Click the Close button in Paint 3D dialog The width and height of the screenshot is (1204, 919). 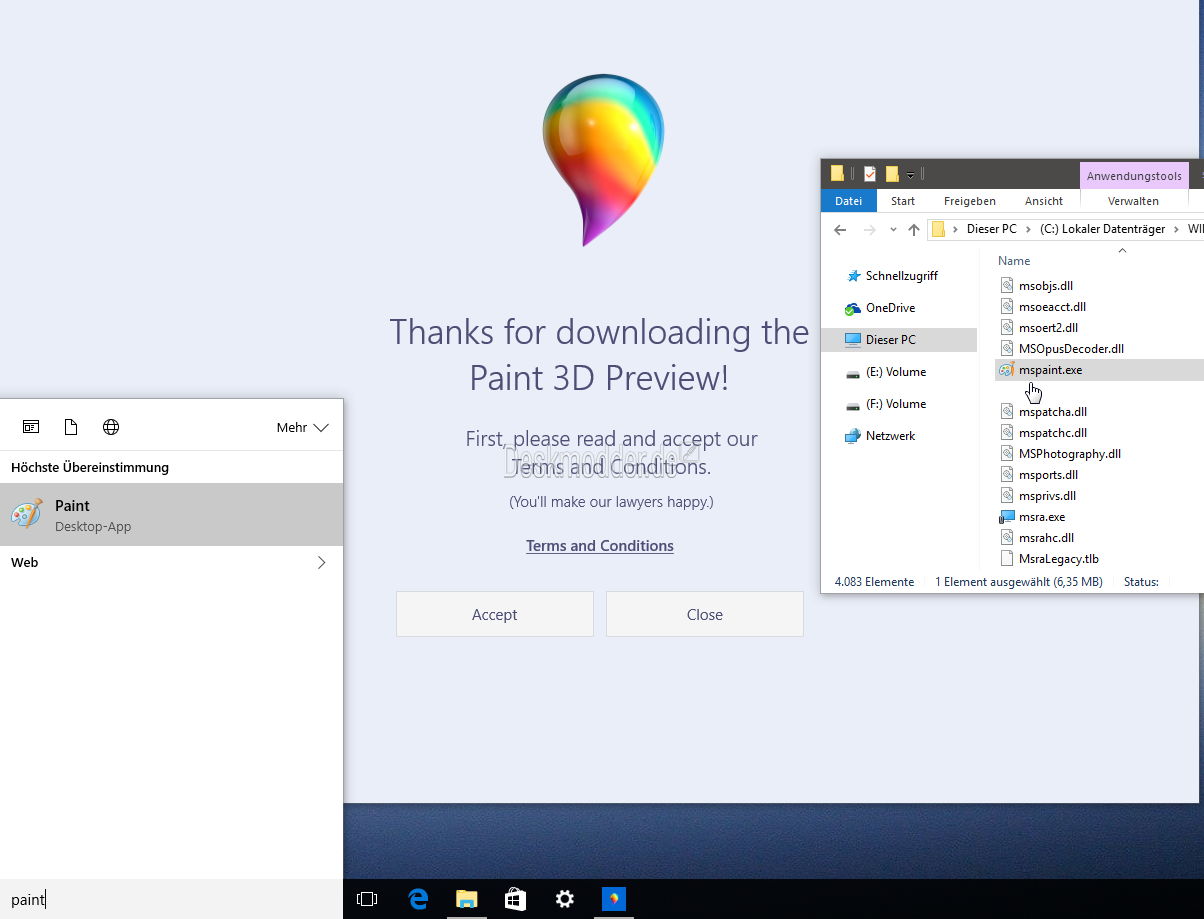click(705, 614)
